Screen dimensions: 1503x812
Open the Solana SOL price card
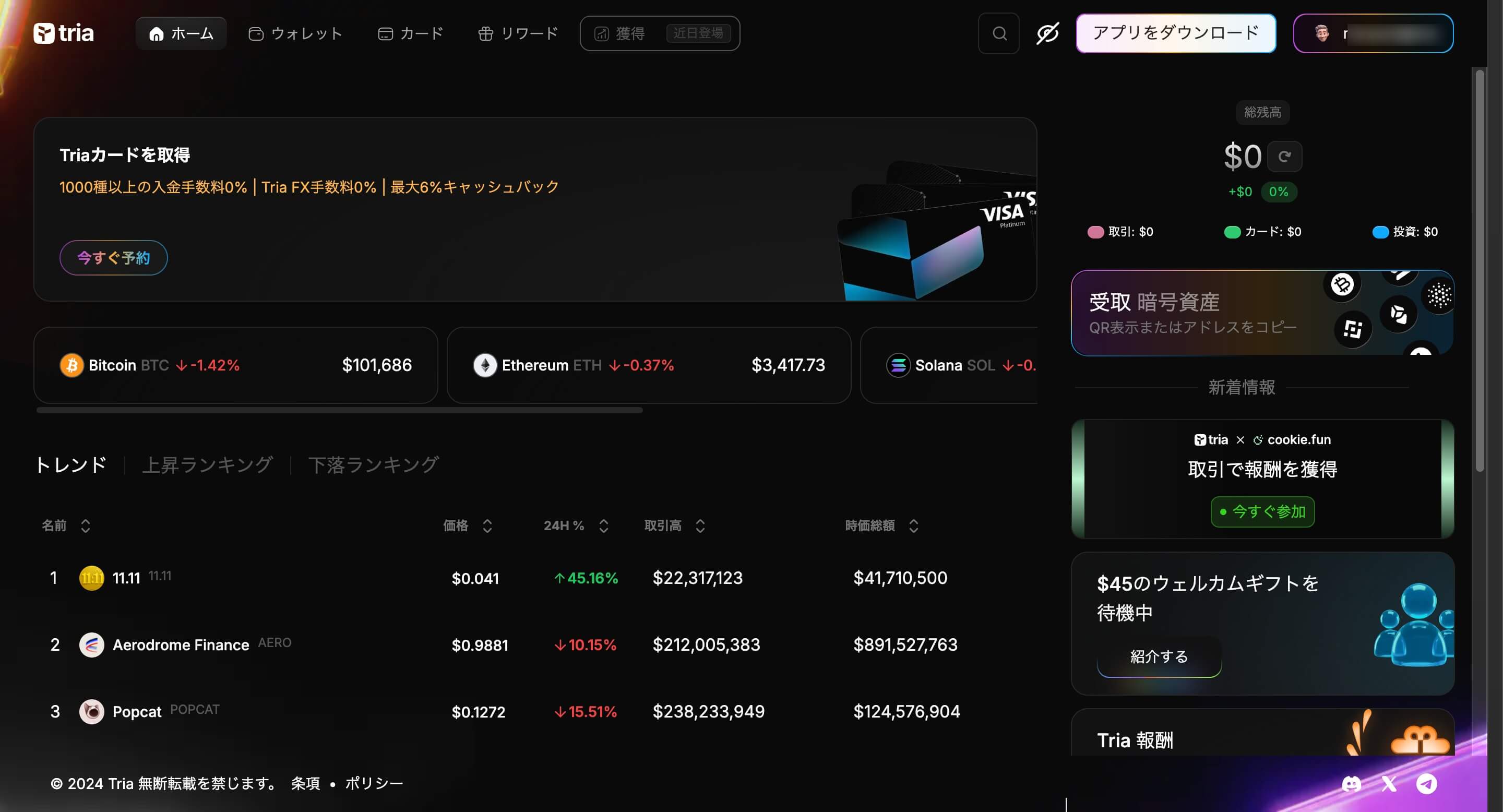(x=949, y=365)
